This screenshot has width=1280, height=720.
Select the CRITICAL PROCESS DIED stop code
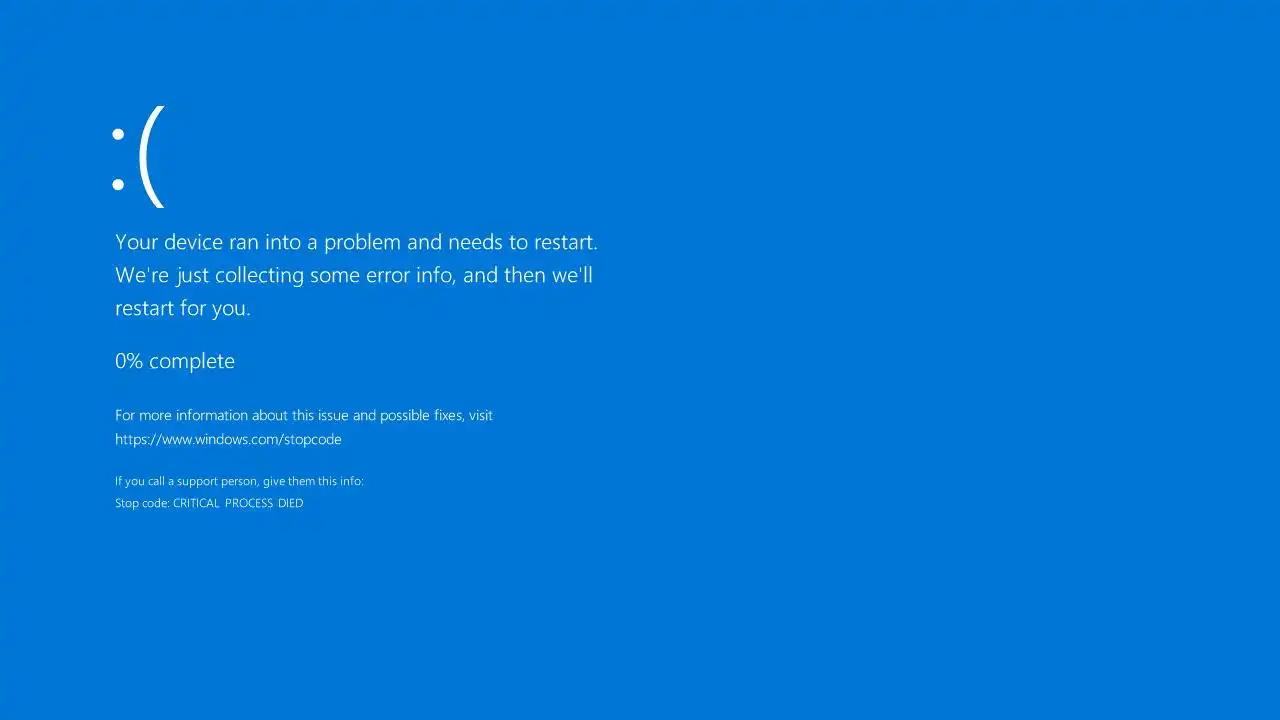(238, 503)
